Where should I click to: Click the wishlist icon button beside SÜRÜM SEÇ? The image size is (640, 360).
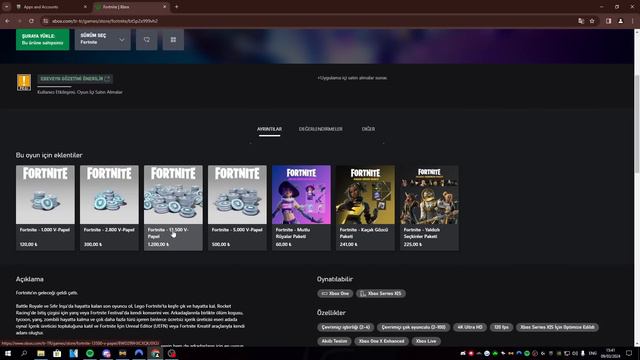pyautogui.click(x=147, y=40)
